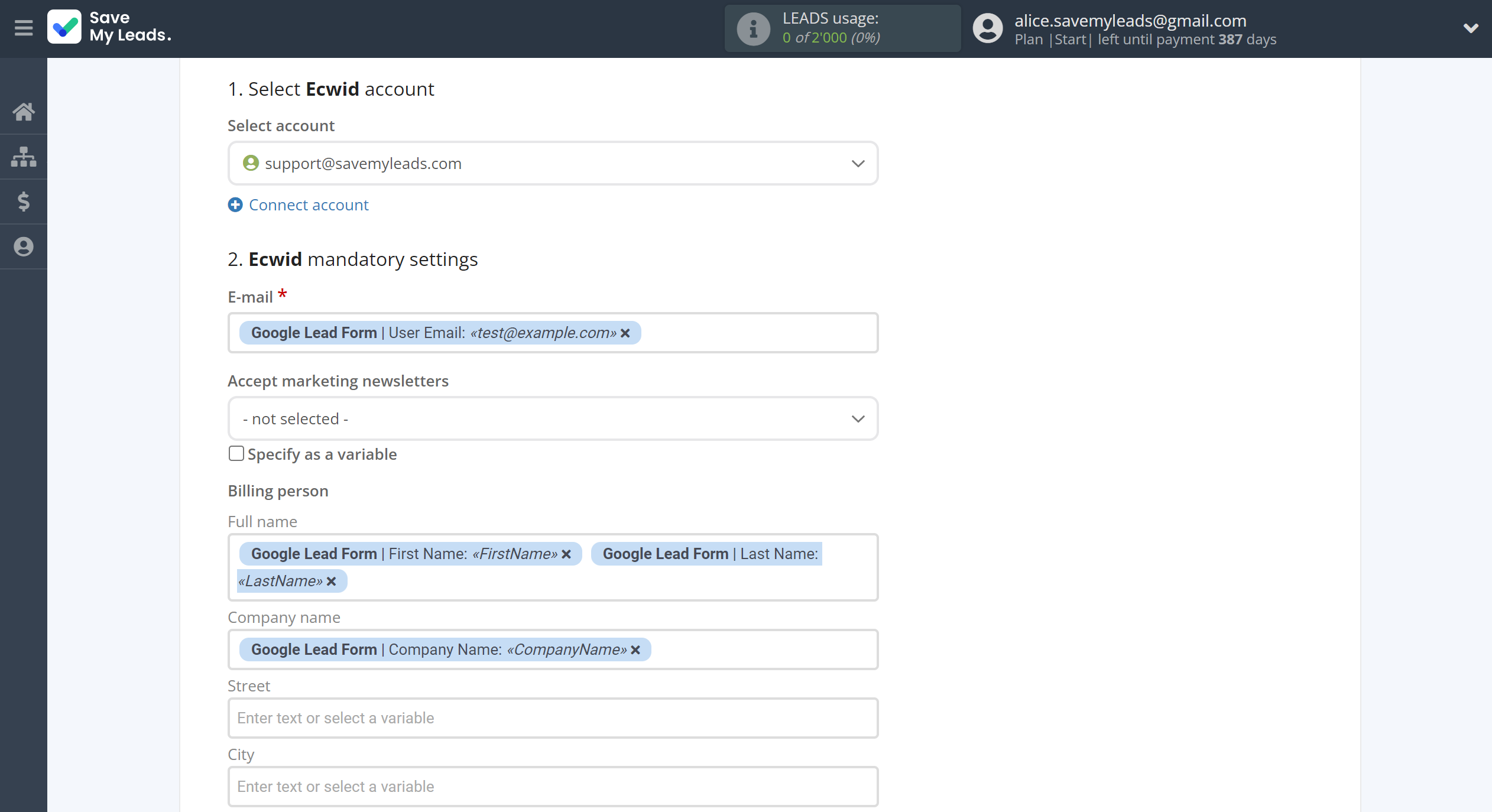Click into the E-mail field
The width and height of the screenshot is (1492, 812).
(x=553, y=333)
